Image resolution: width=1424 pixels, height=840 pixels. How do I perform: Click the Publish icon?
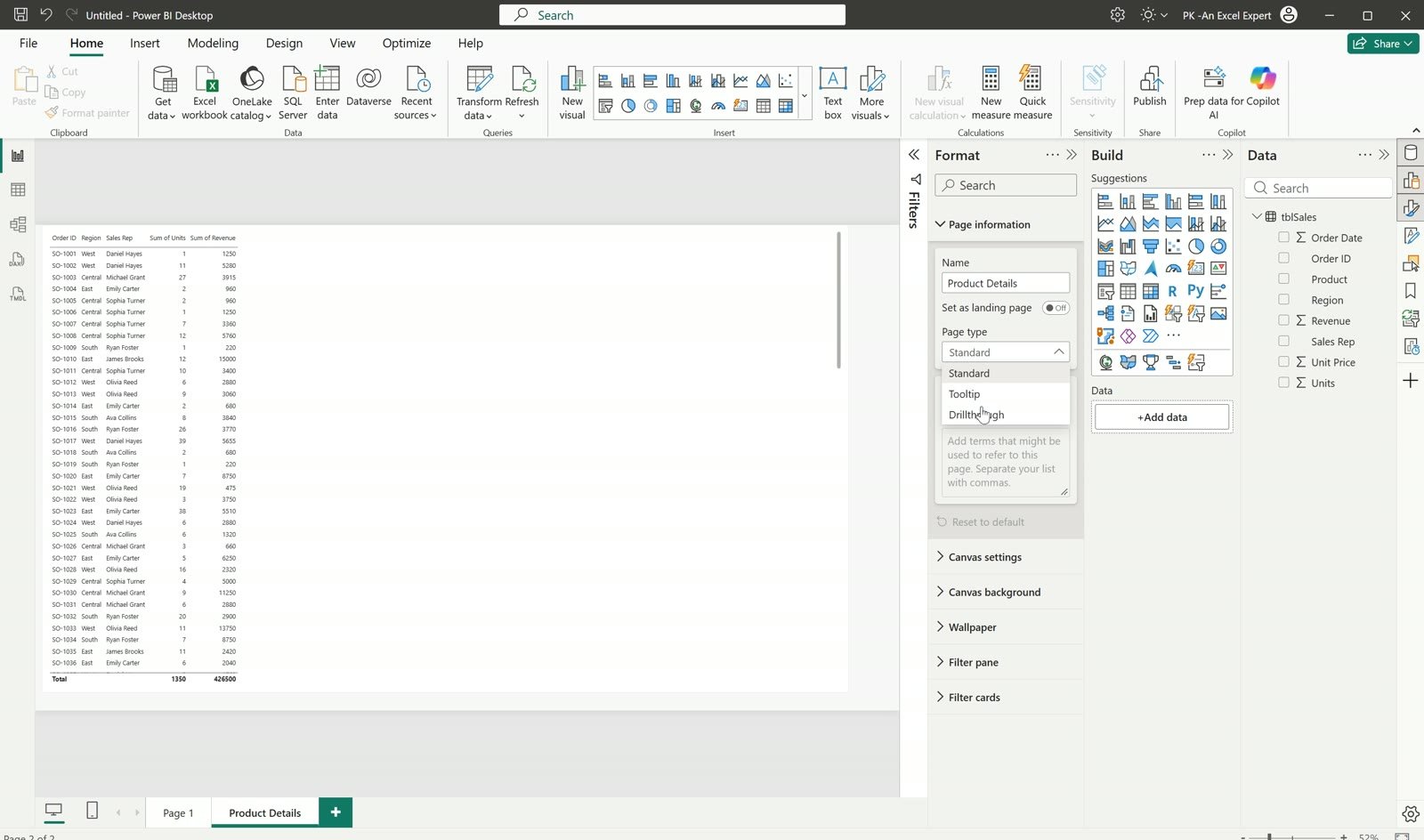pyautogui.click(x=1150, y=86)
